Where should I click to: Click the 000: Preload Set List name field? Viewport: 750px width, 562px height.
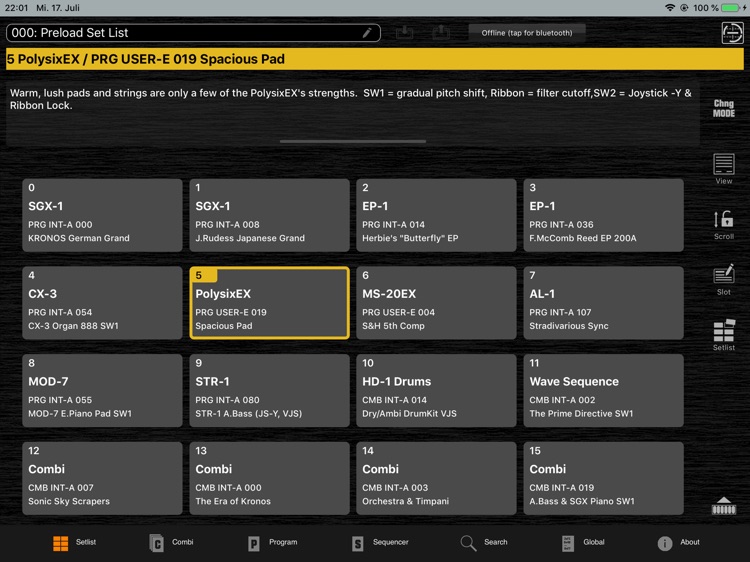[193, 33]
